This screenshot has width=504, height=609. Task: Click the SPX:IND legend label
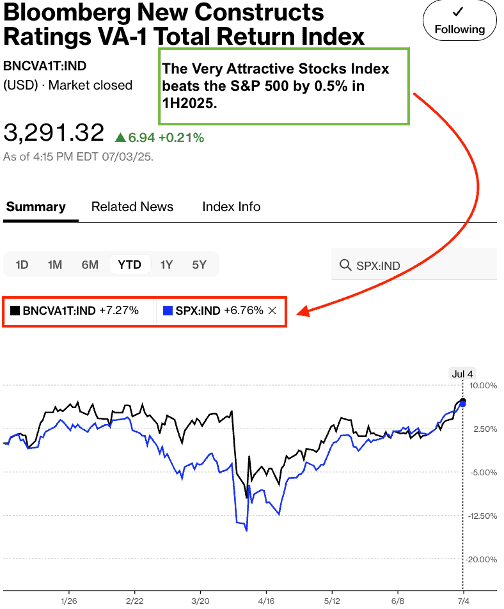tap(198, 311)
